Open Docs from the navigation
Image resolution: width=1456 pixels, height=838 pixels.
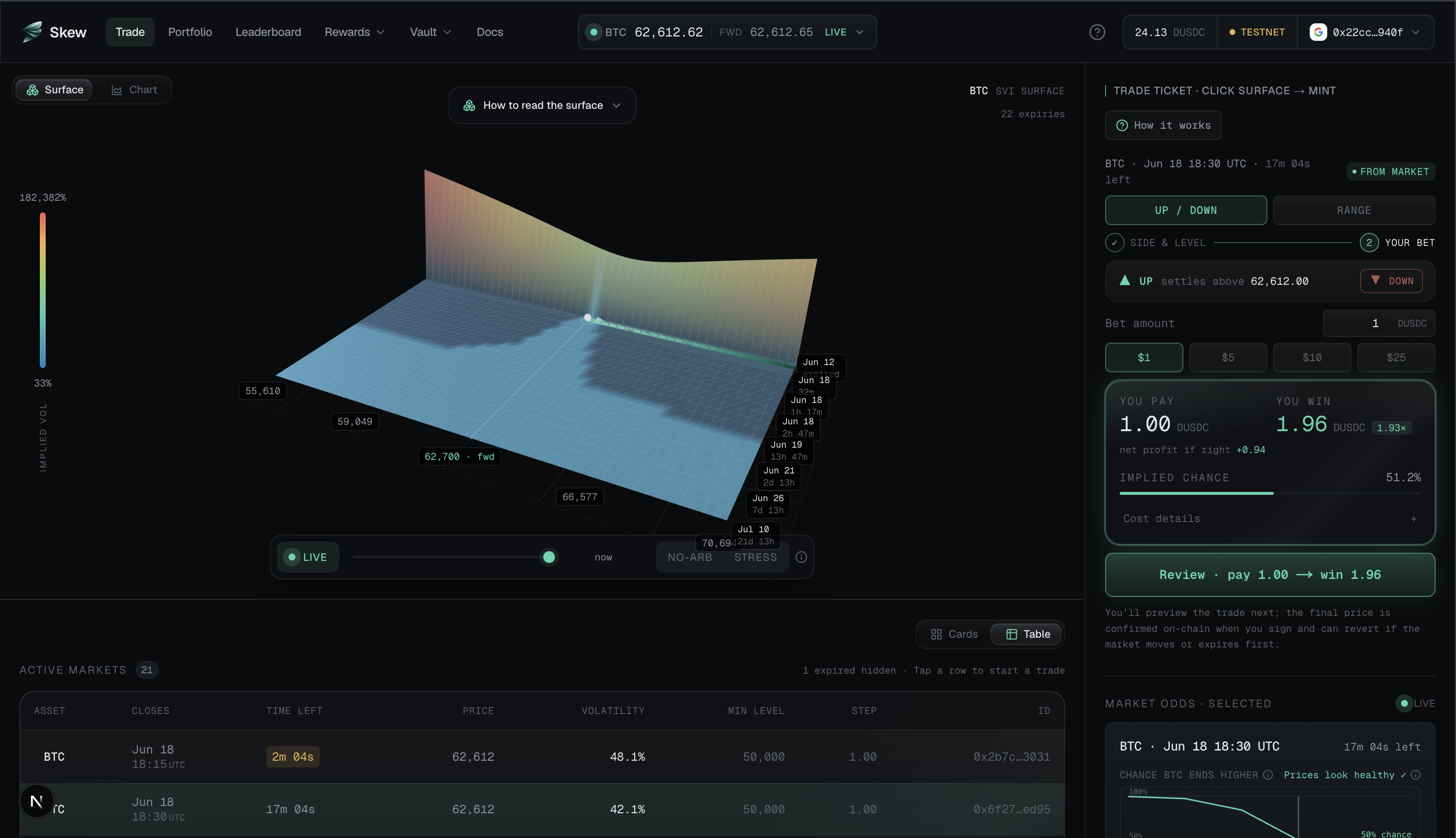click(489, 32)
